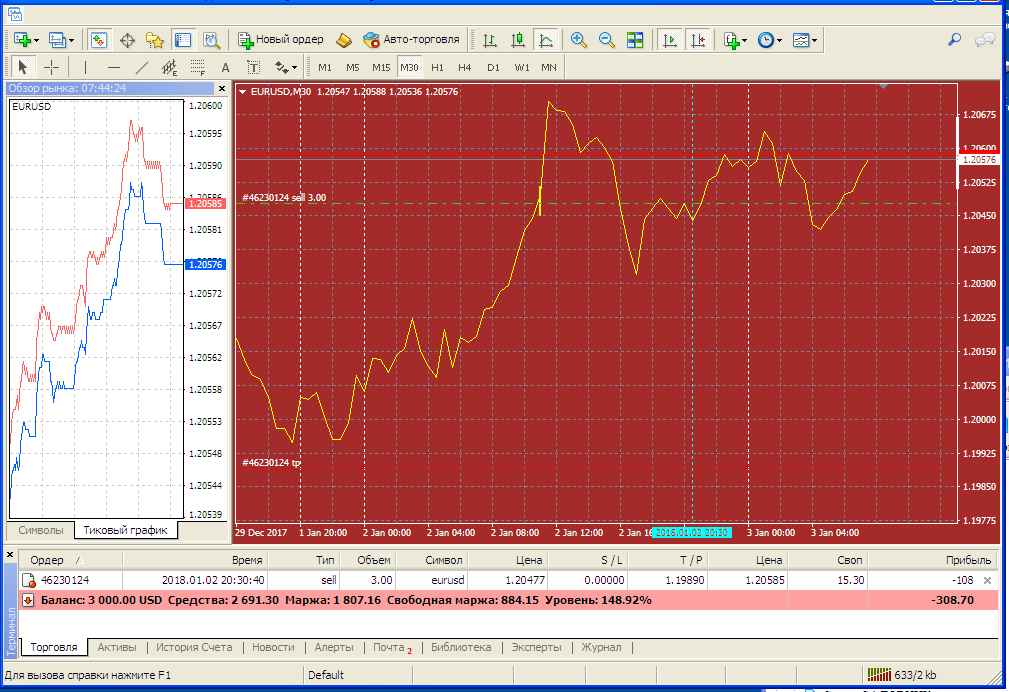Click the Новый ордер button
The image size is (1009, 692).
pos(281,40)
